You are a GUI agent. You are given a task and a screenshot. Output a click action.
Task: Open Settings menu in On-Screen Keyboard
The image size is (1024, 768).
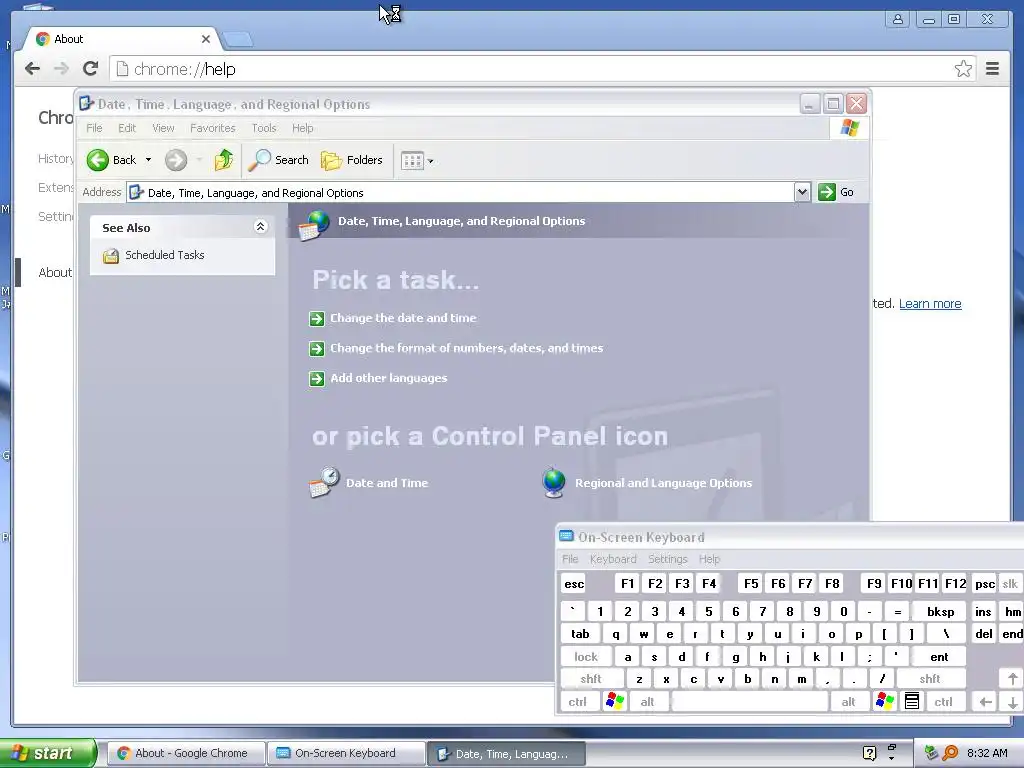667,559
